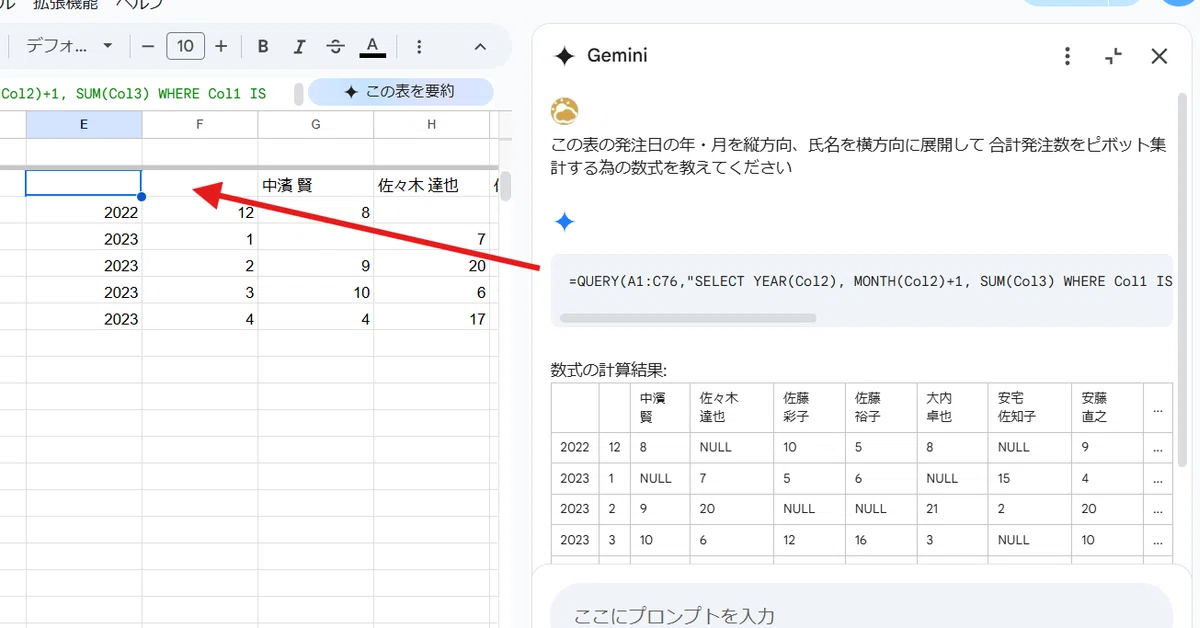
Task: Select column F header
Action: click(x=200, y=124)
